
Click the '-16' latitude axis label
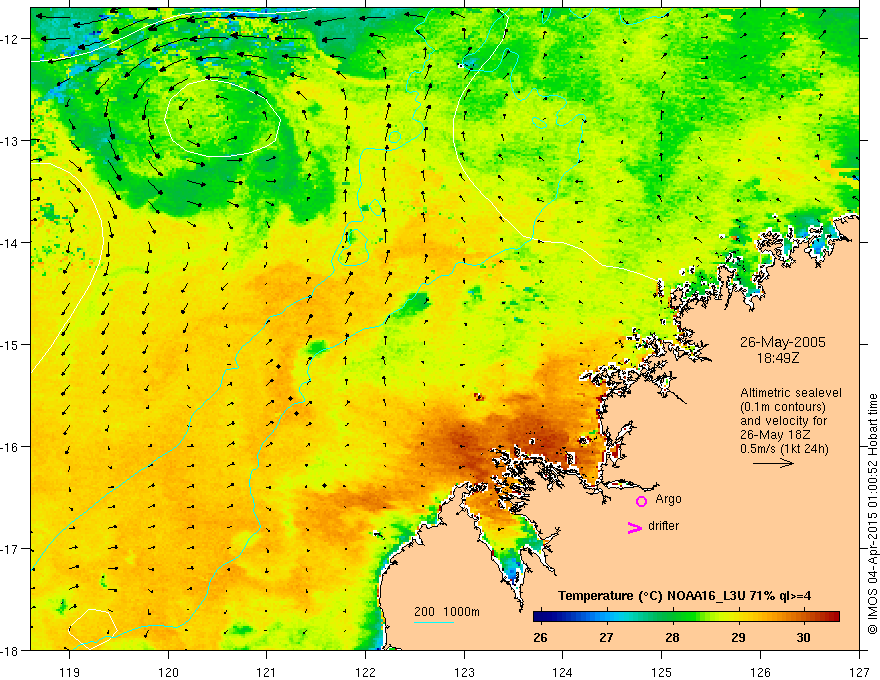coord(11,447)
